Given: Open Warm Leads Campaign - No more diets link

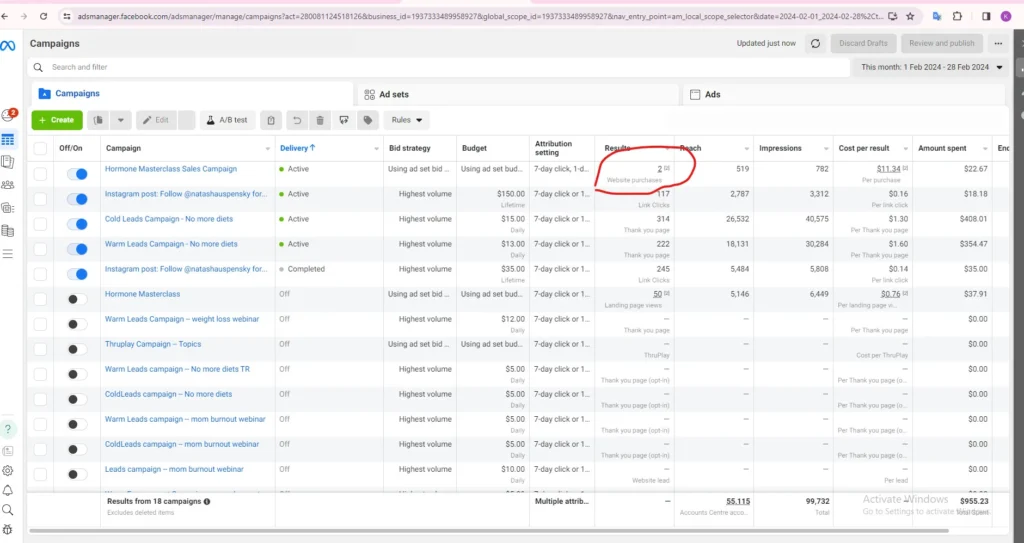Looking at the screenshot, I should point(171,244).
